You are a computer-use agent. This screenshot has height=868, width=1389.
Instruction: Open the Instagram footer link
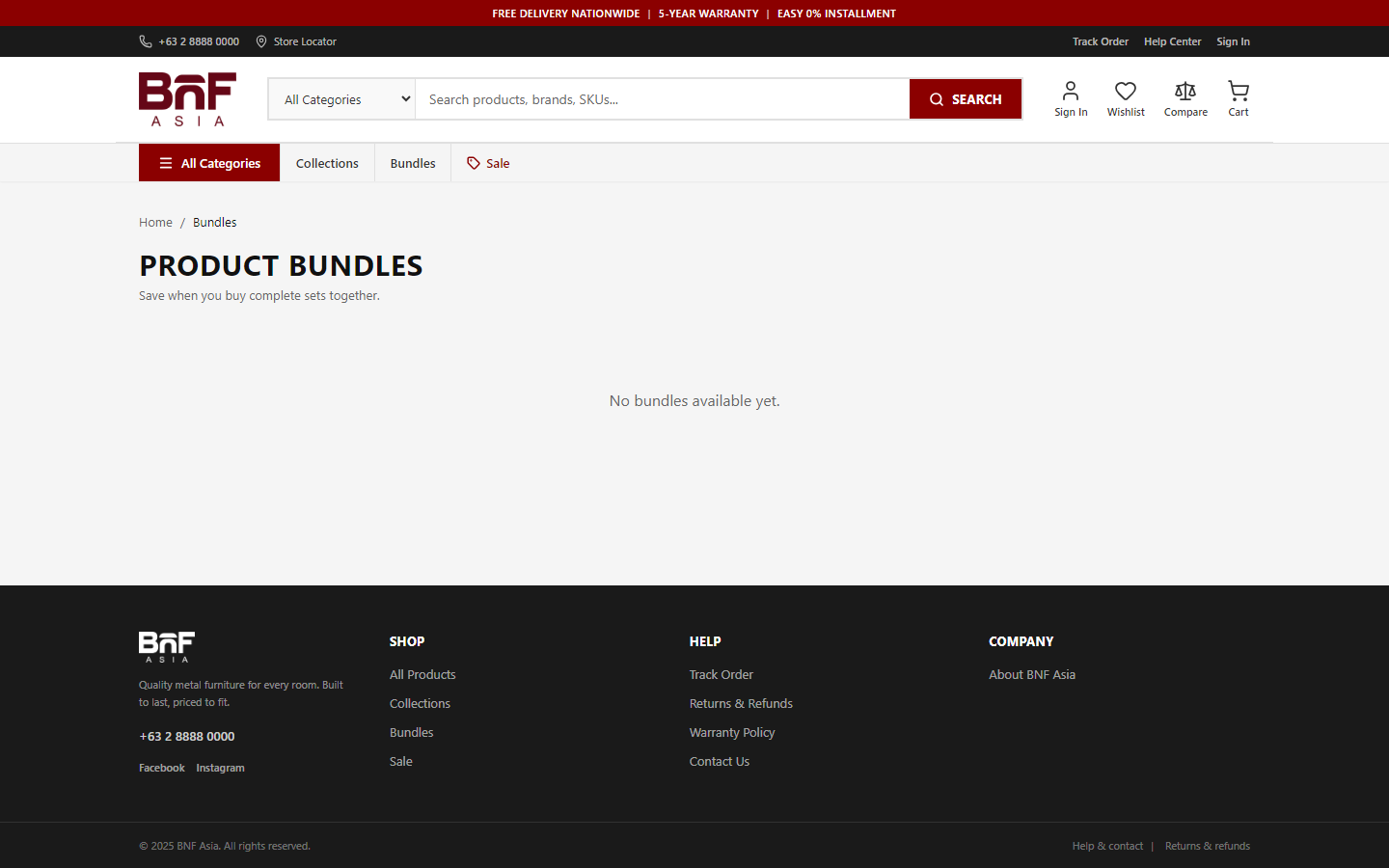[220, 768]
